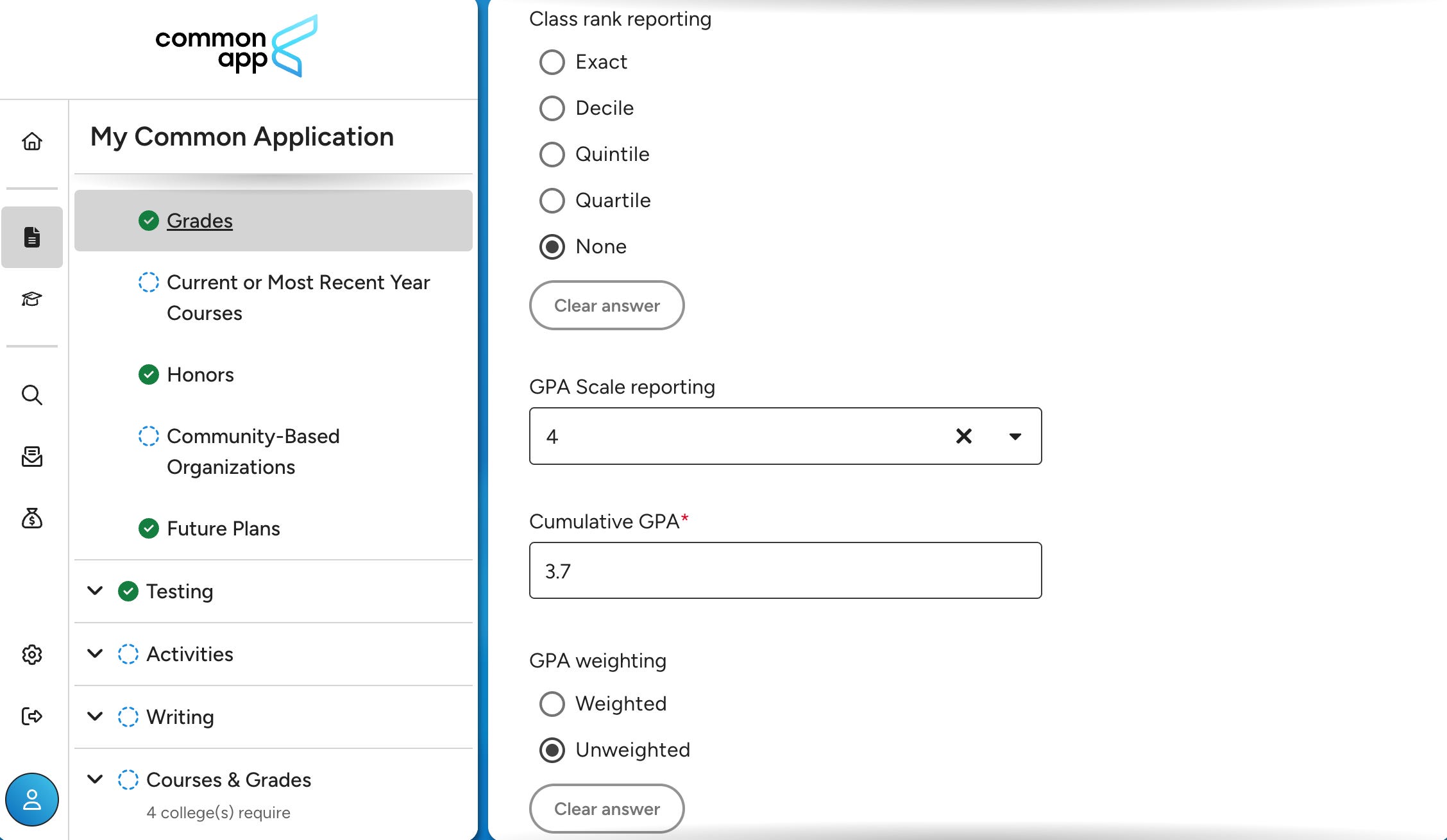The height and width of the screenshot is (840, 1447).
Task: Expand the Testing section chevron
Action: 95,591
